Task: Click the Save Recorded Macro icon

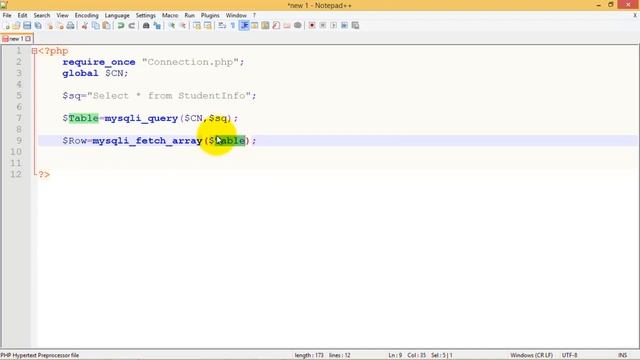Action: 355,26
